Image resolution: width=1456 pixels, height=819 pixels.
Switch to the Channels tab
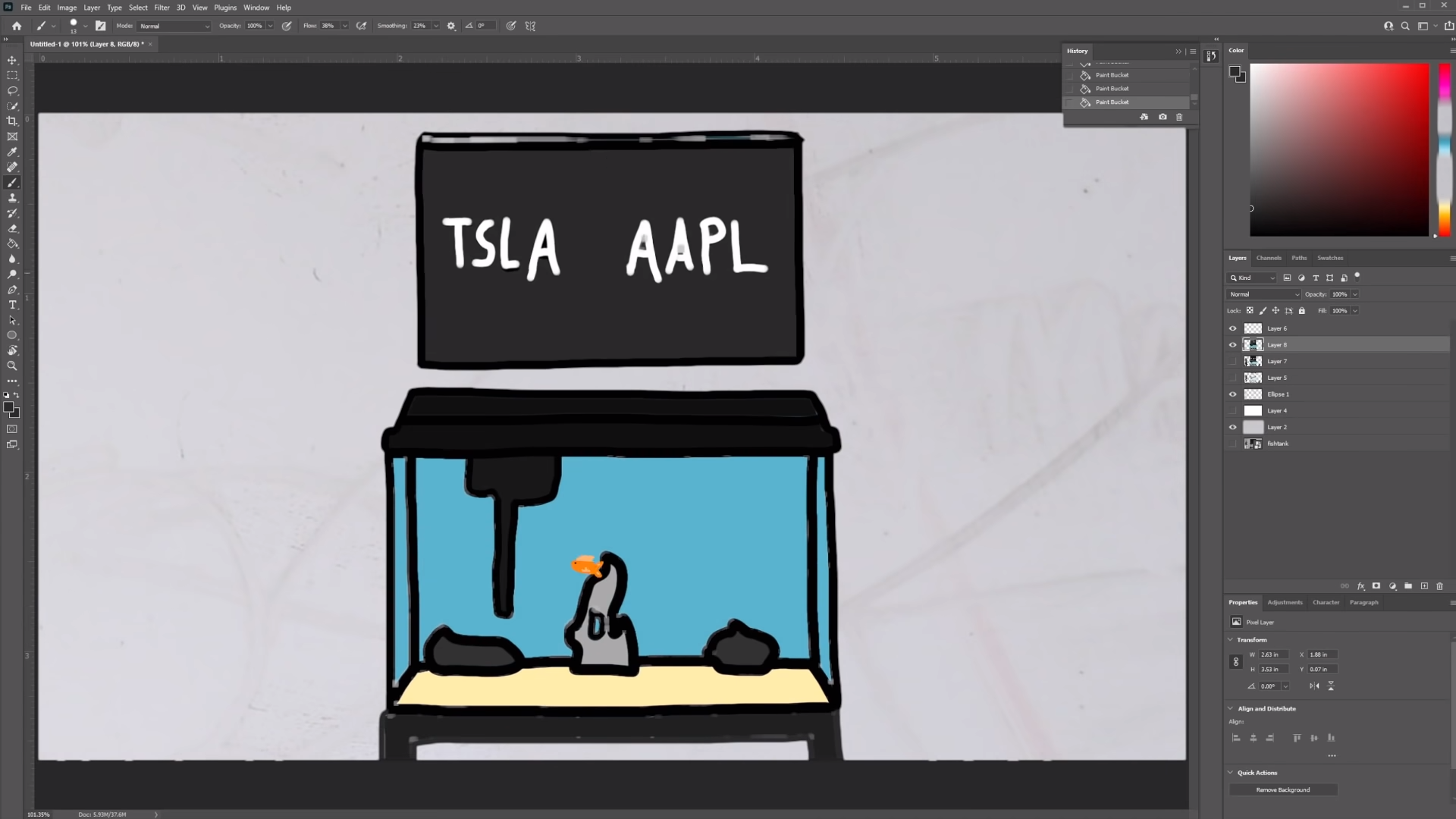1268,258
